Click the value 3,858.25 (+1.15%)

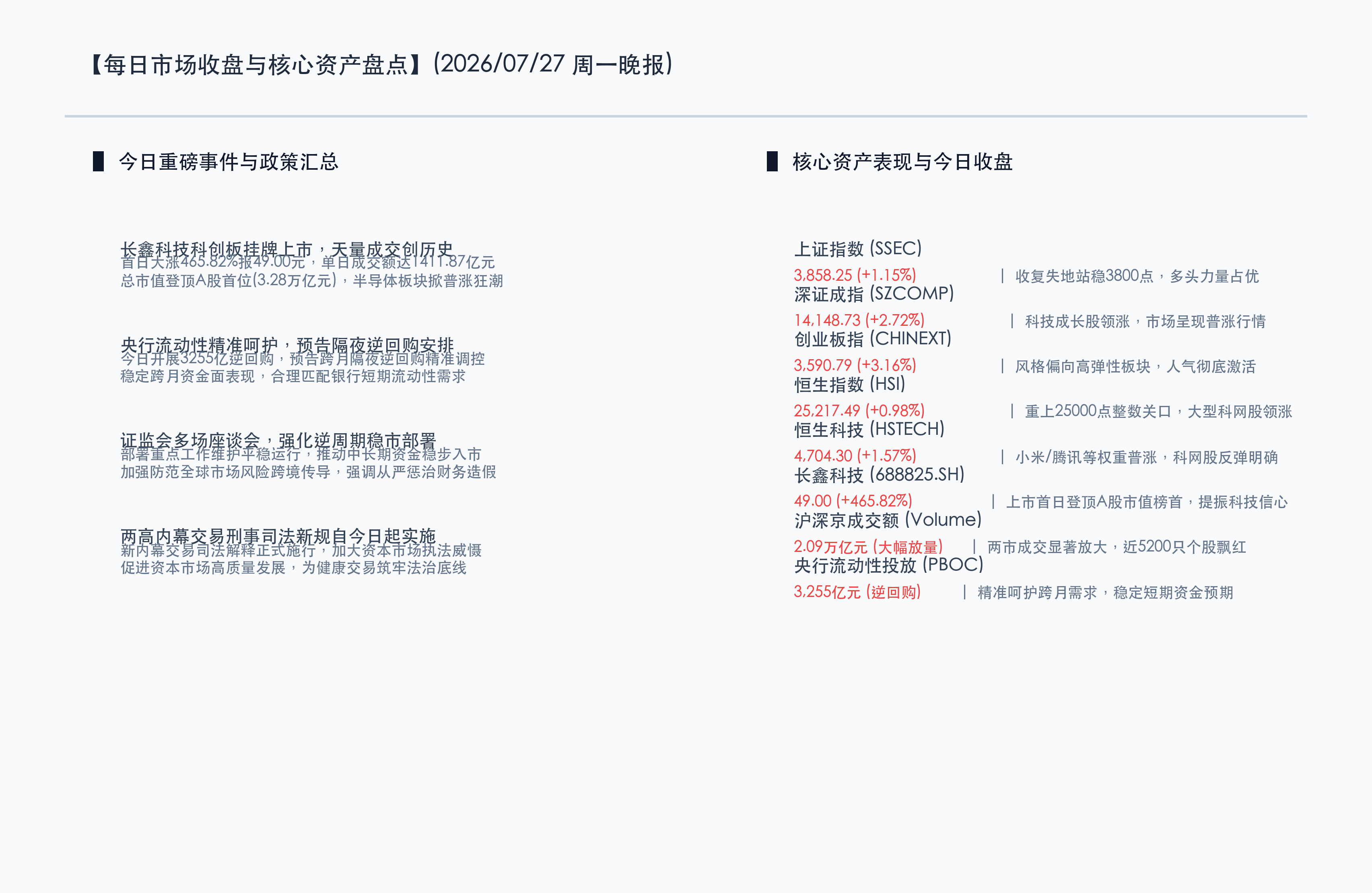click(x=855, y=275)
